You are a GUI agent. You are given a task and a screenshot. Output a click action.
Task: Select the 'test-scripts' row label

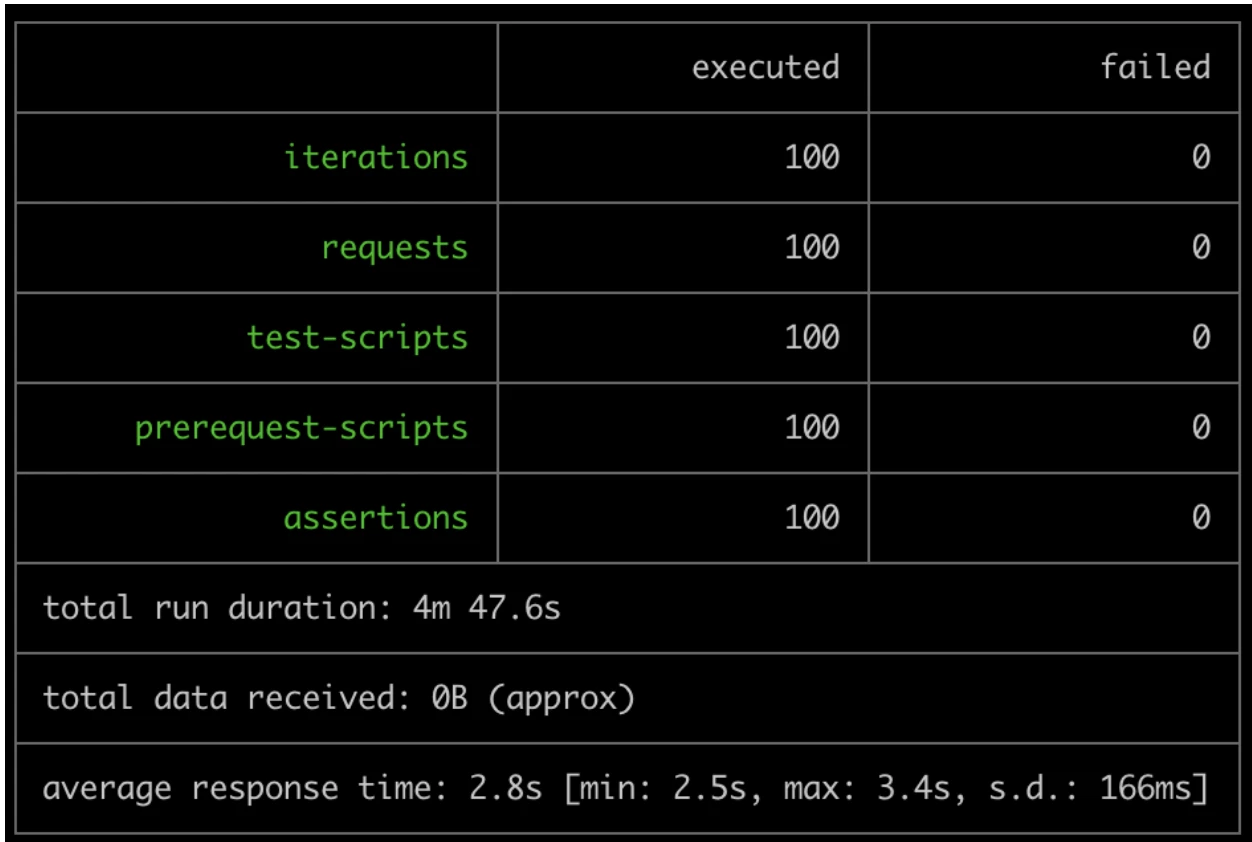tap(357, 337)
